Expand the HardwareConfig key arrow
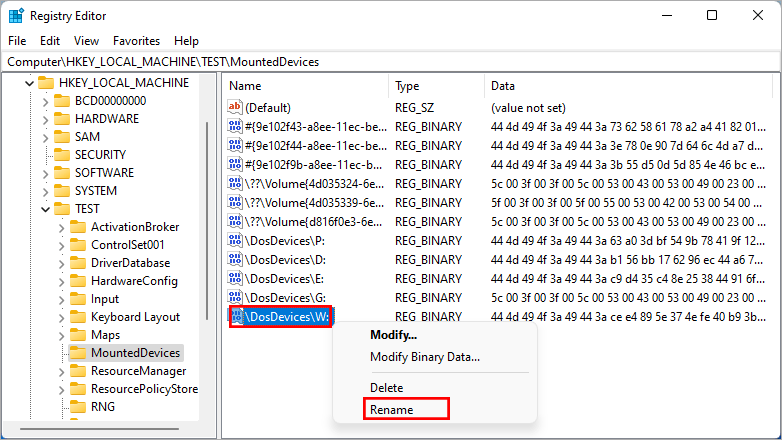This screenshot has width=782, height=440. pos(61,282)
